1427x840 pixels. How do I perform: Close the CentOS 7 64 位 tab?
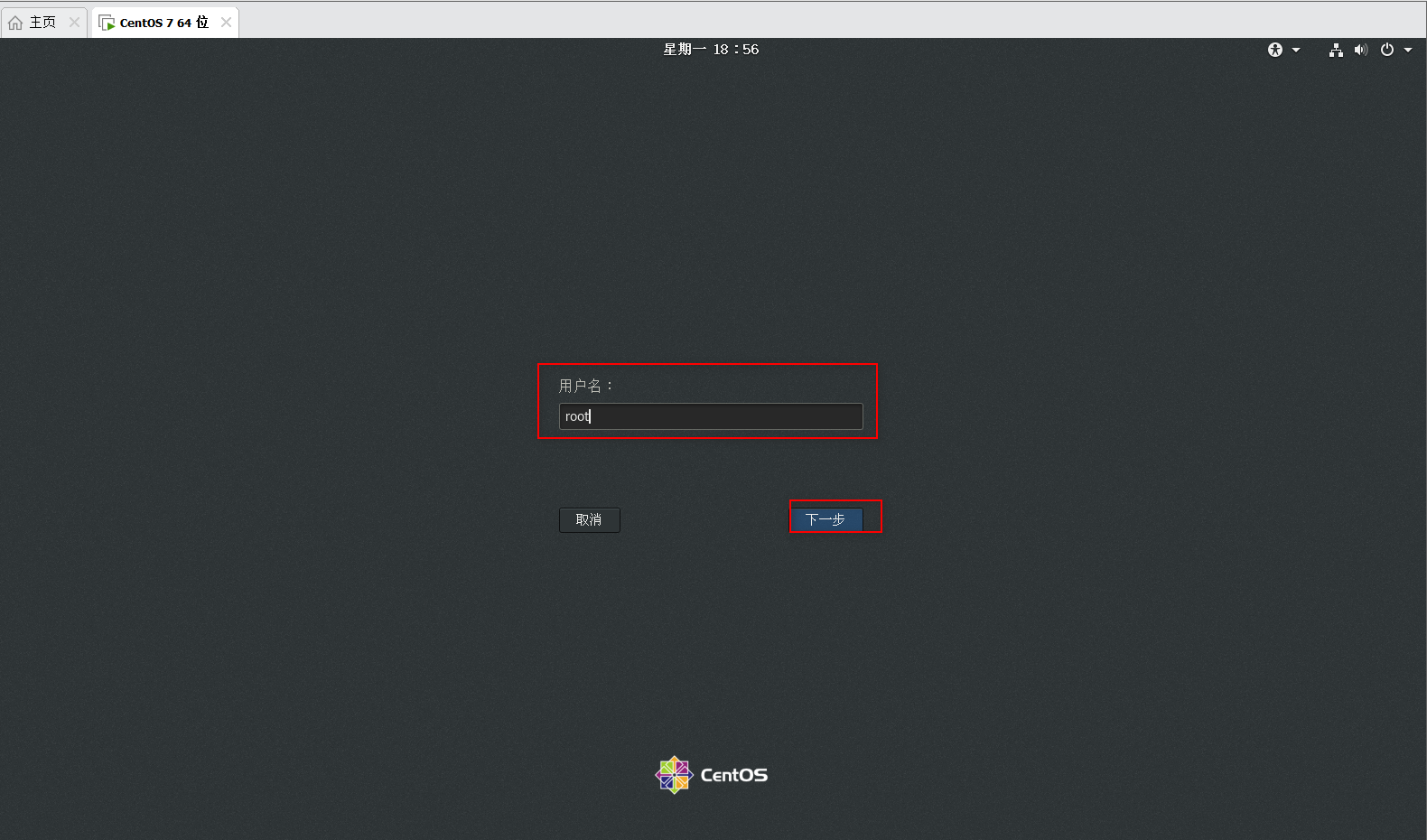226,22
